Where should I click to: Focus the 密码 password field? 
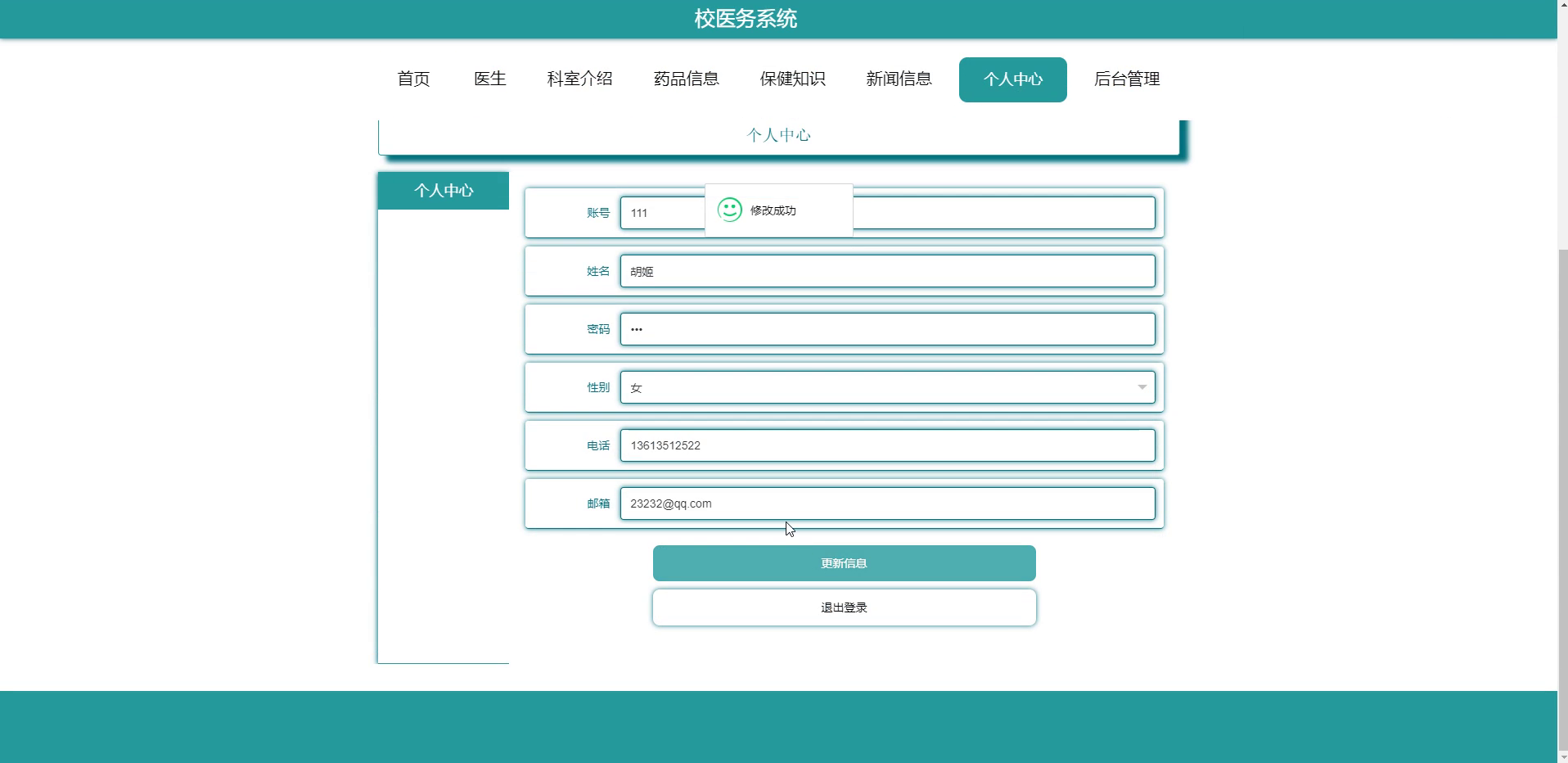887,329
